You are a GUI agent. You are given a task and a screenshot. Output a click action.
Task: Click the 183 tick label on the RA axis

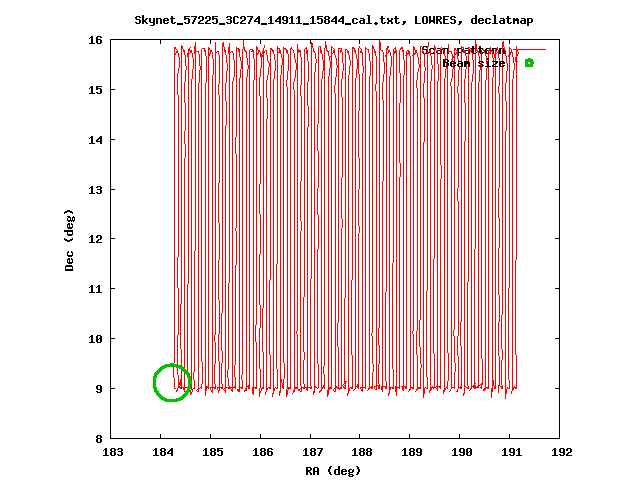(112, 452)
